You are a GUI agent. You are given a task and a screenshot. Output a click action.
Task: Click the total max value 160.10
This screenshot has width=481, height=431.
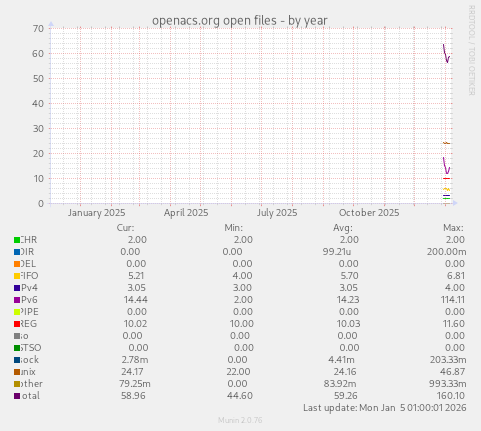pyautogui.click(x=451, y=396)
